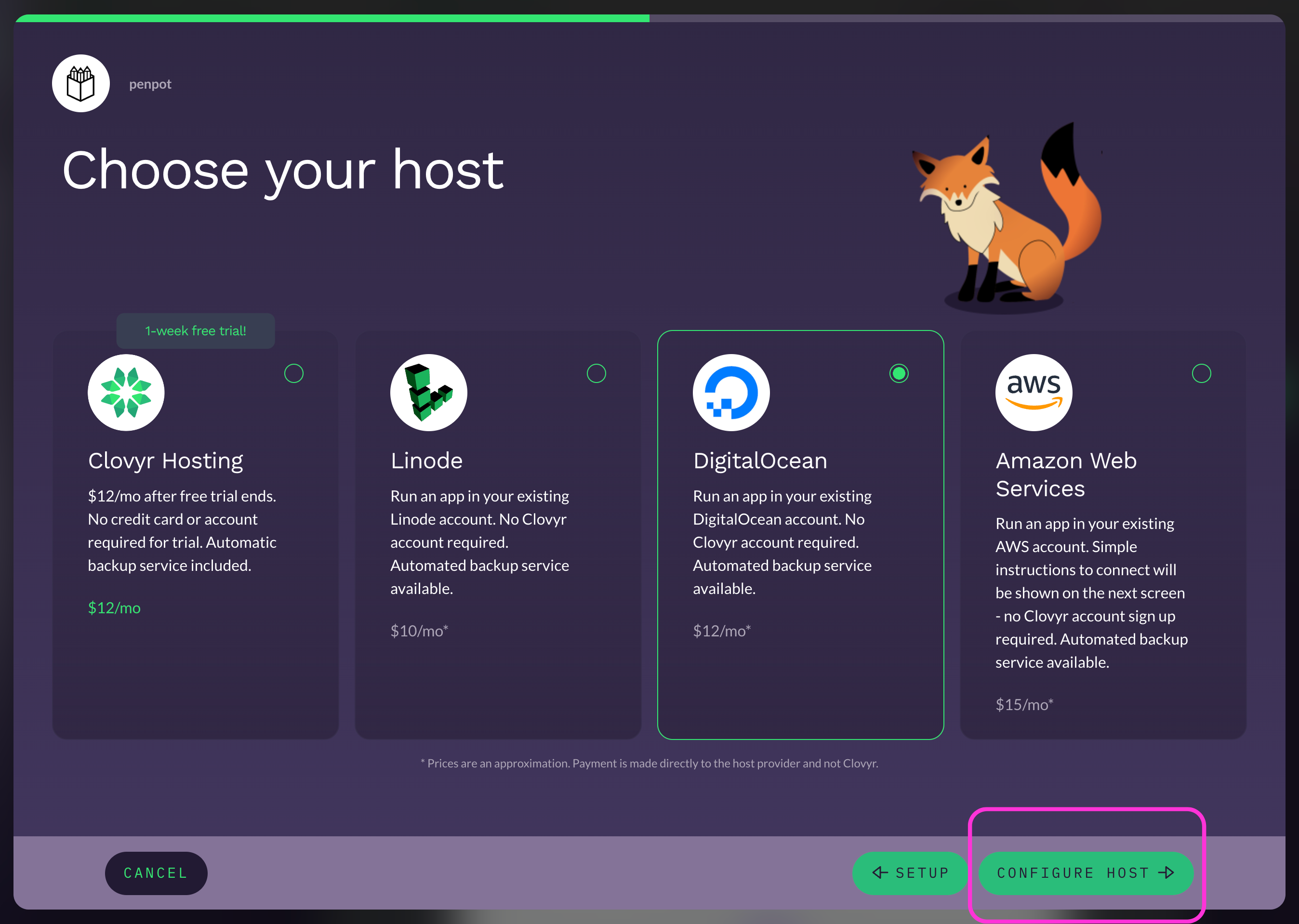Click the 'Amazon Web Services' card title

1066,474
